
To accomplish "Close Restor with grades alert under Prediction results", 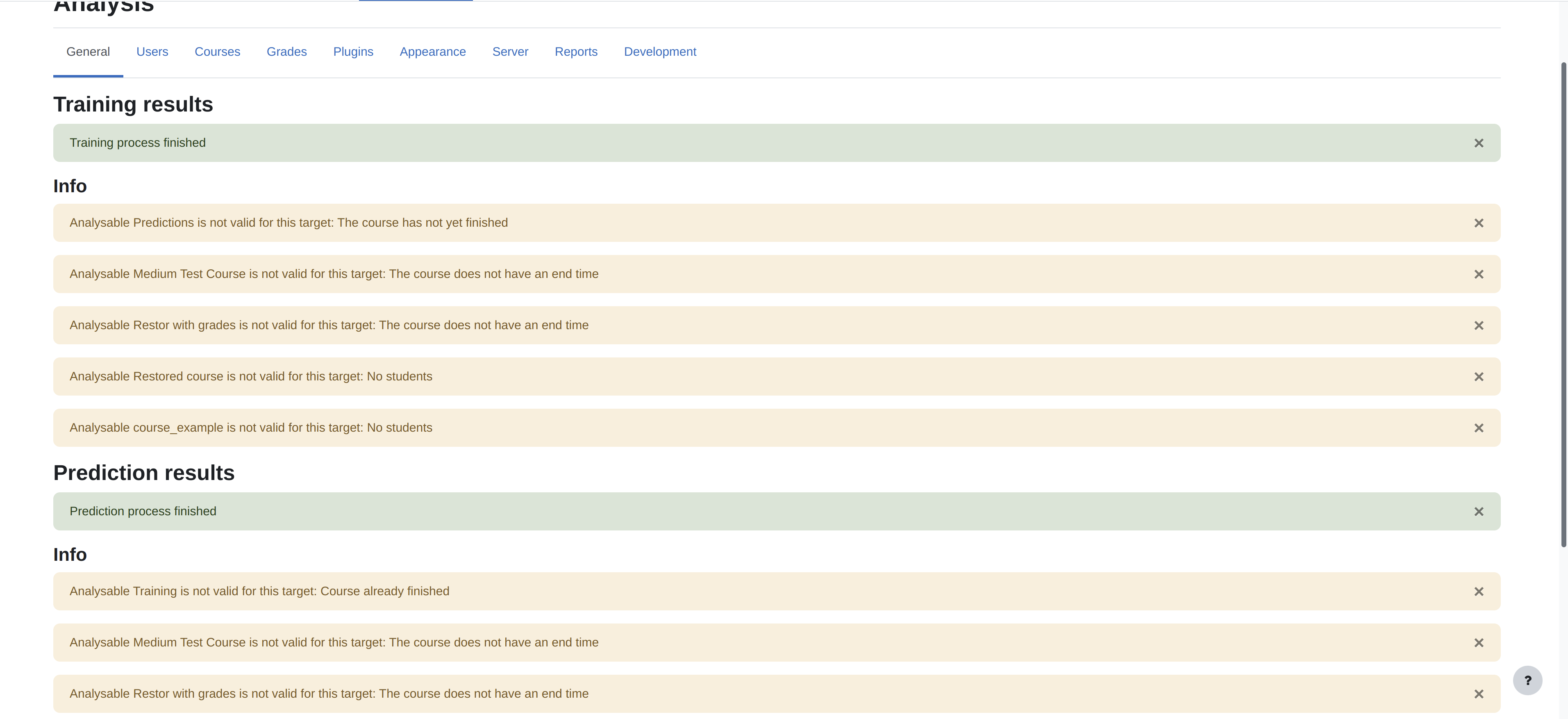I will point(1479,694).
